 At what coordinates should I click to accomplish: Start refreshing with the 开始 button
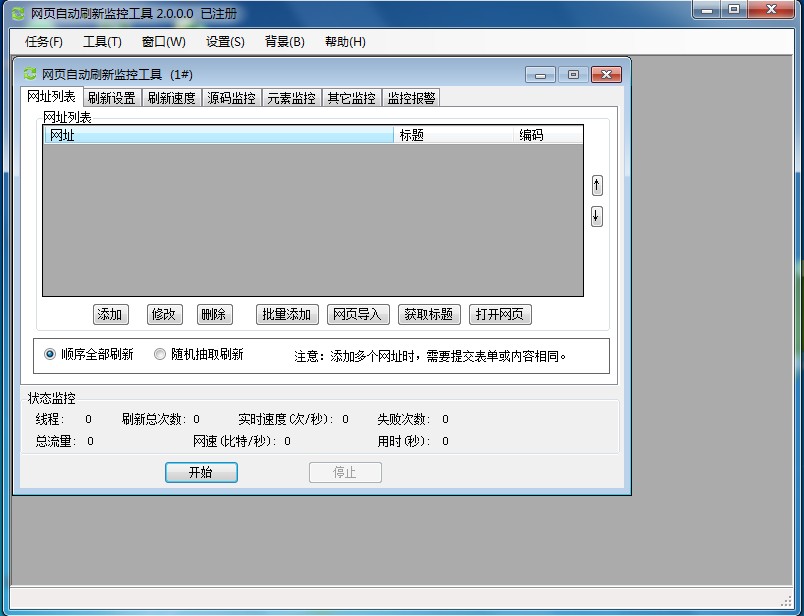click(x=201, y=472)
